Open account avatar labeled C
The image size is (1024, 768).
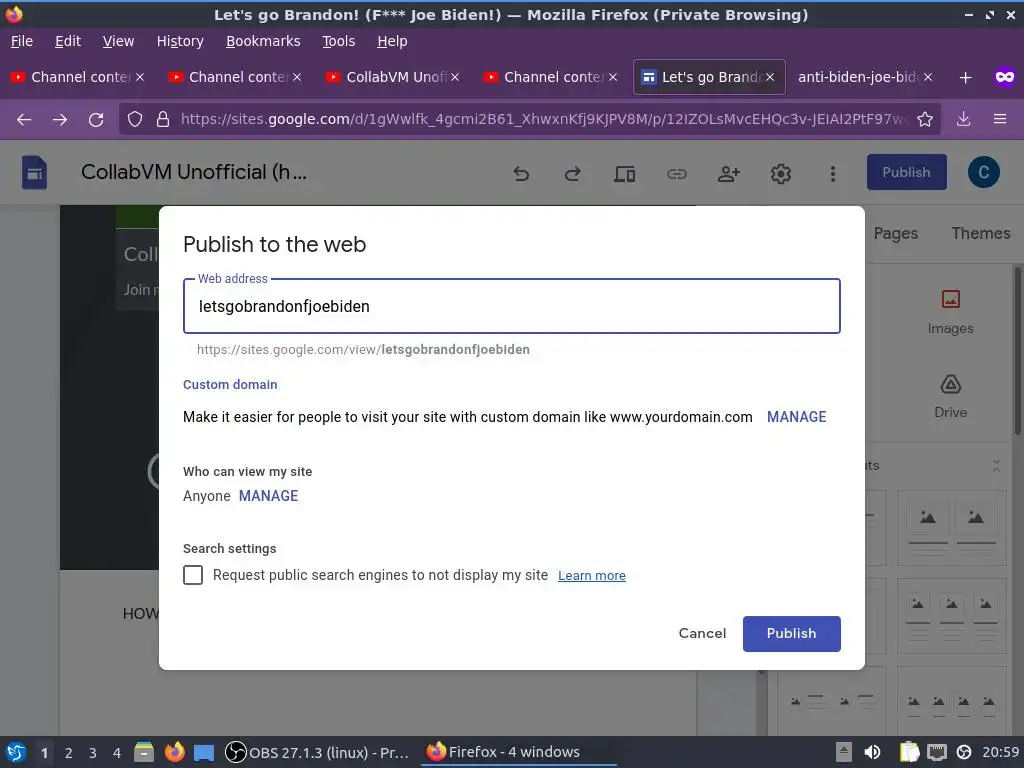[984, 172]
